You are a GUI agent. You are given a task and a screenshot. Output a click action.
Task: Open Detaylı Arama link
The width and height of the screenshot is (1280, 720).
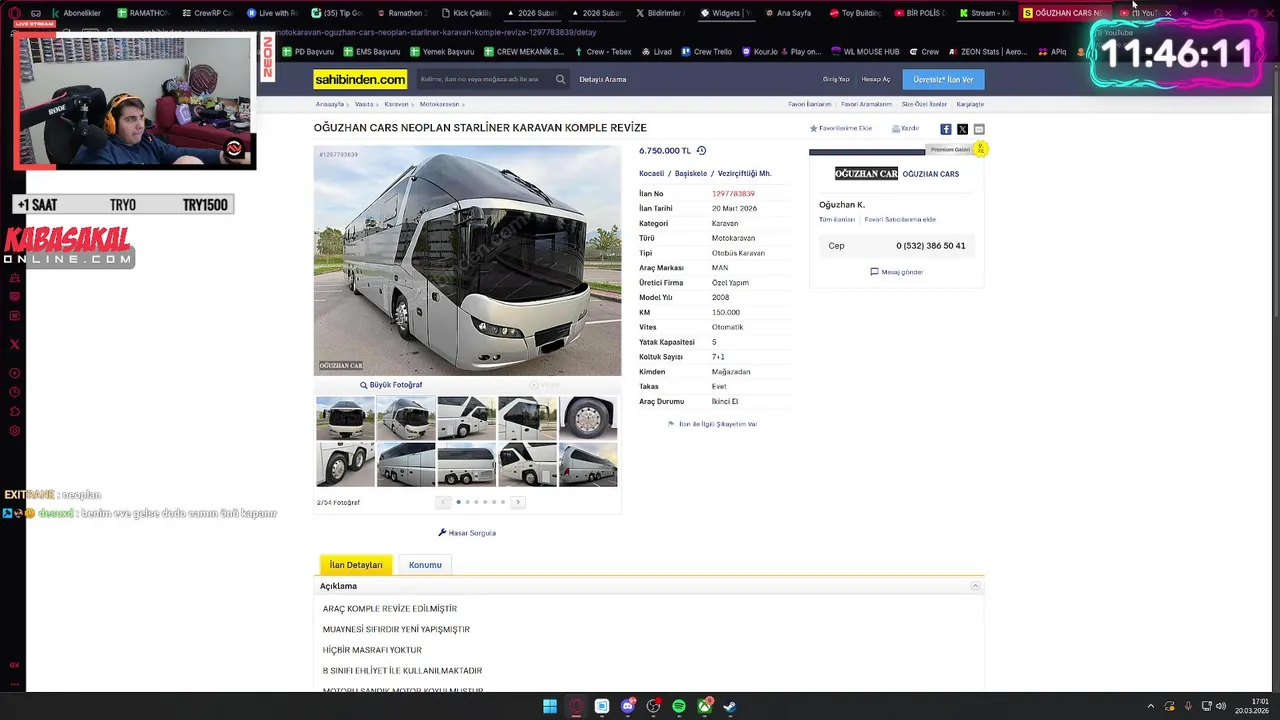602,79
